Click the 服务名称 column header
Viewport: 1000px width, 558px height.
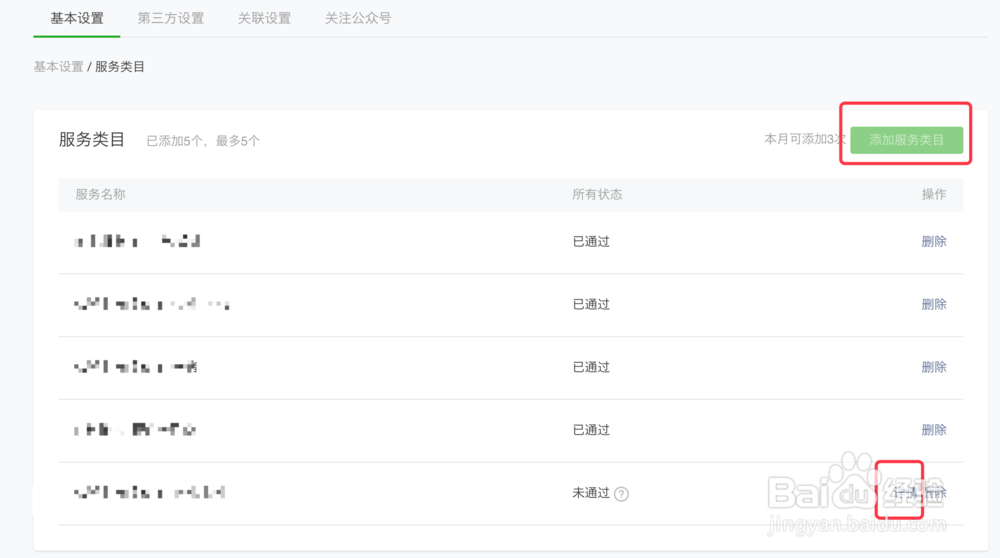point(100,194)
